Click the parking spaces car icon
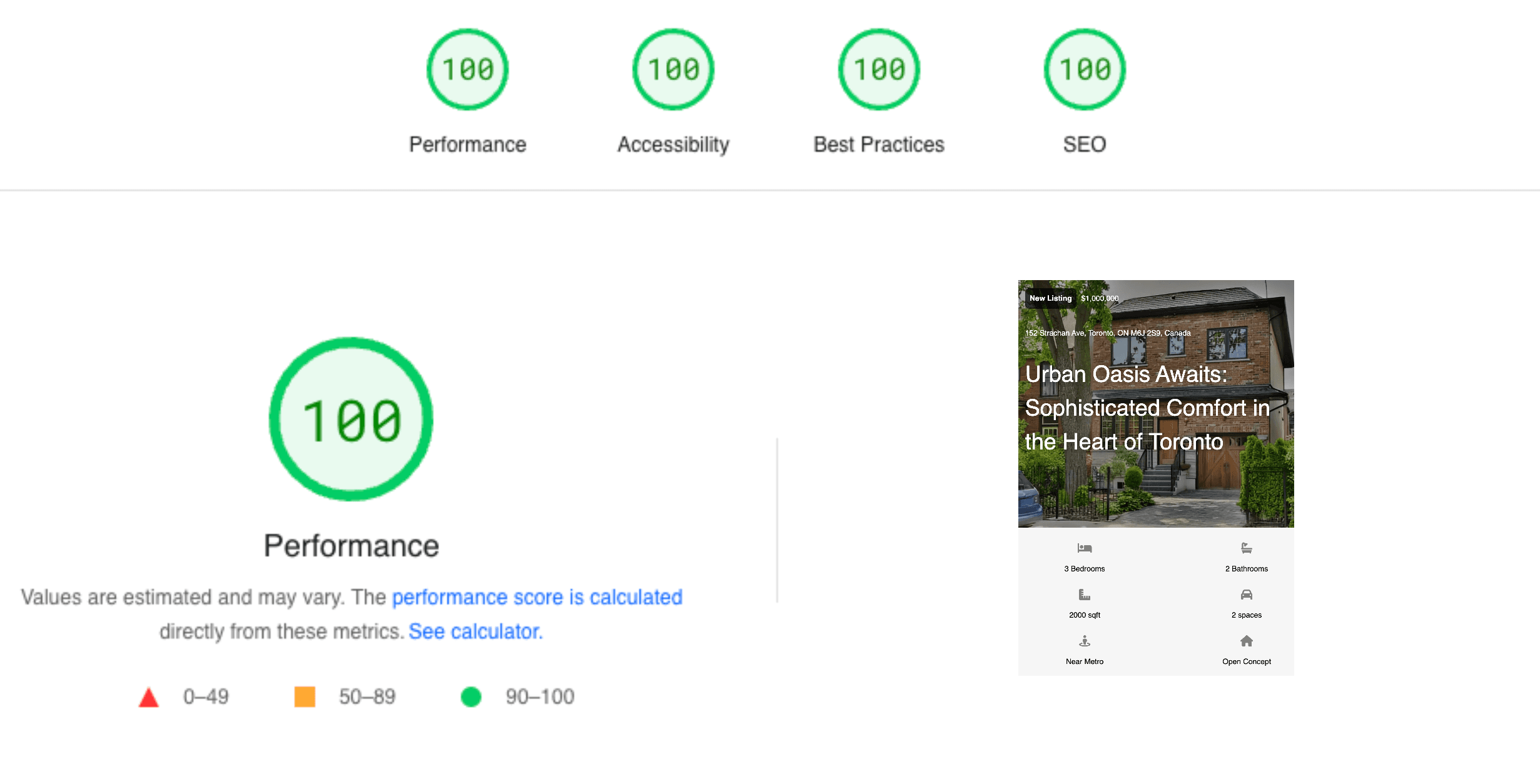This screenshot has width=1540, height=784. click(x=1246, y=594)
